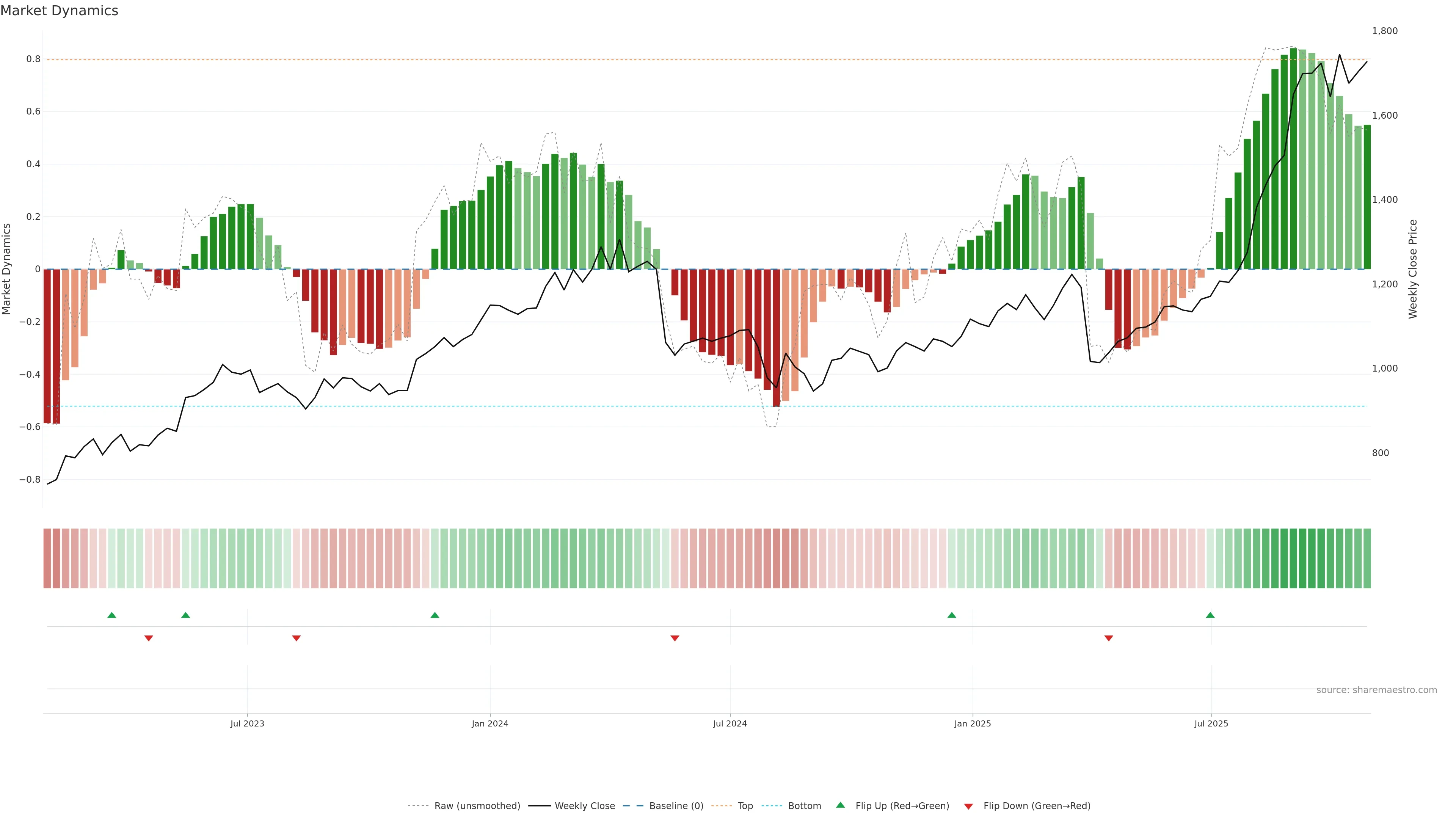
Task: Click the flip-up marker just before Jul 2025
Action: click(x=1210, y=615)
